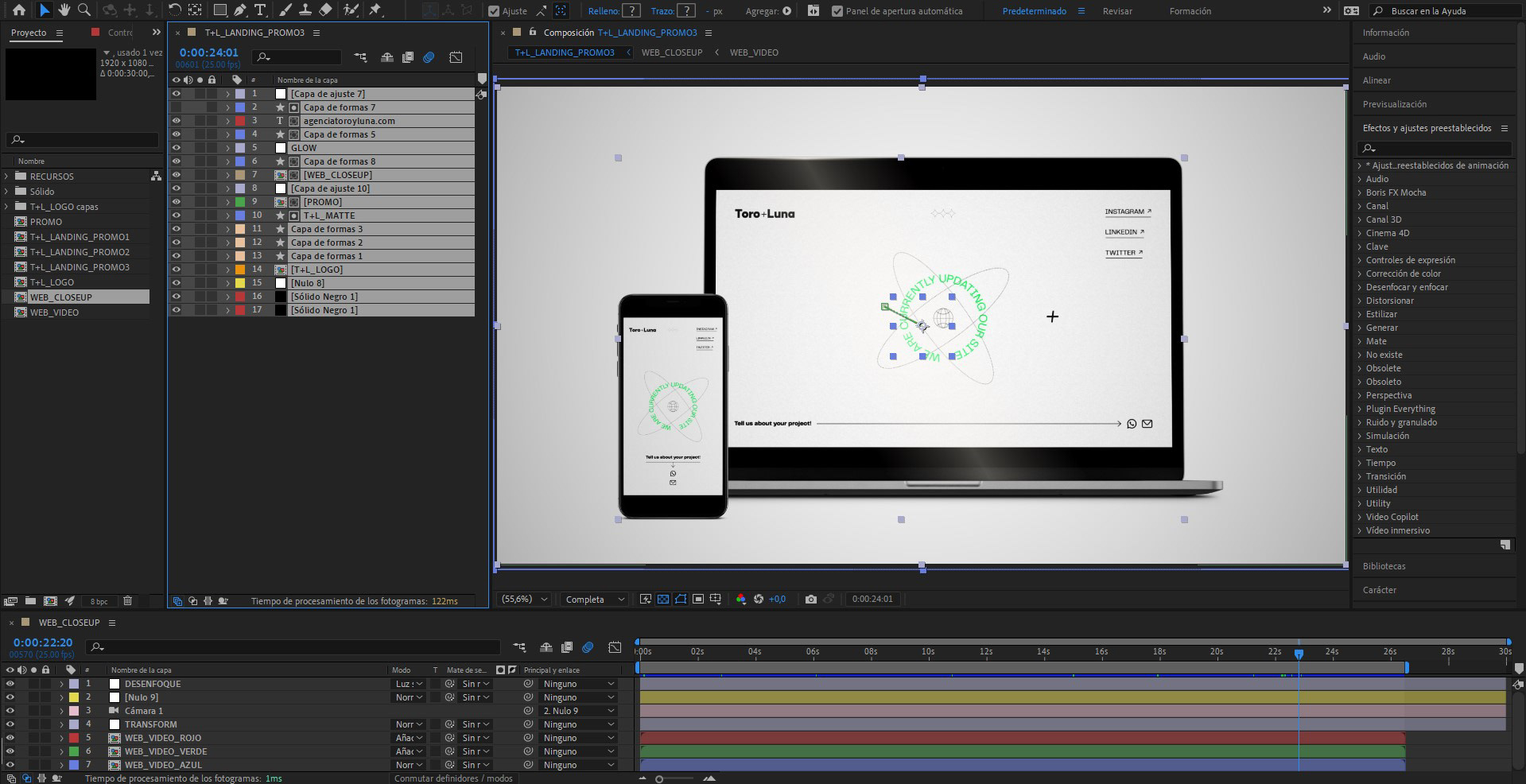Show channel and color management settings
The width and height of the screenshot is (1526, 784).
[x=741, y=599]
